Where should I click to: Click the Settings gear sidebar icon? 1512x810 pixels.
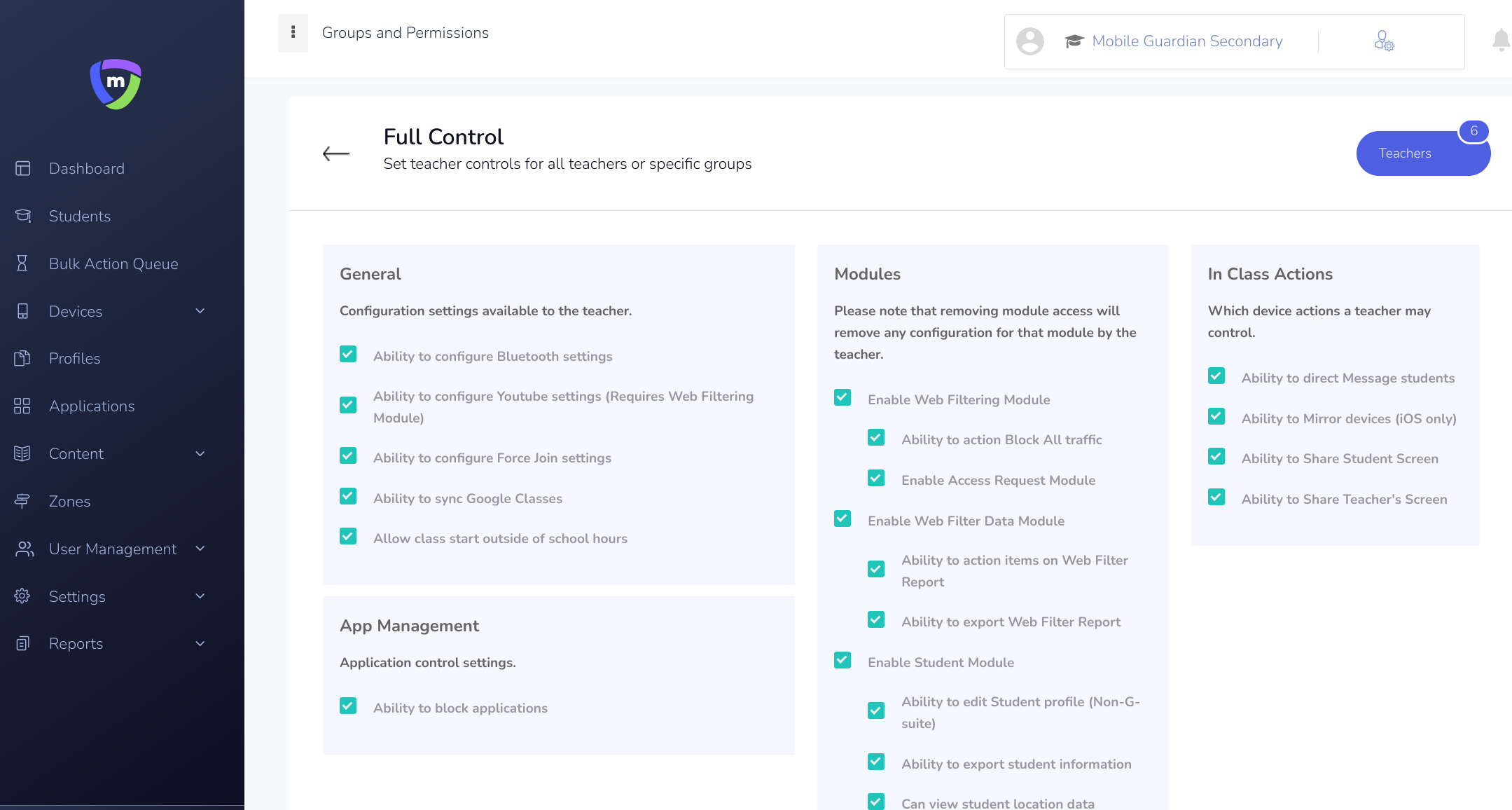(x=22, y=596)
